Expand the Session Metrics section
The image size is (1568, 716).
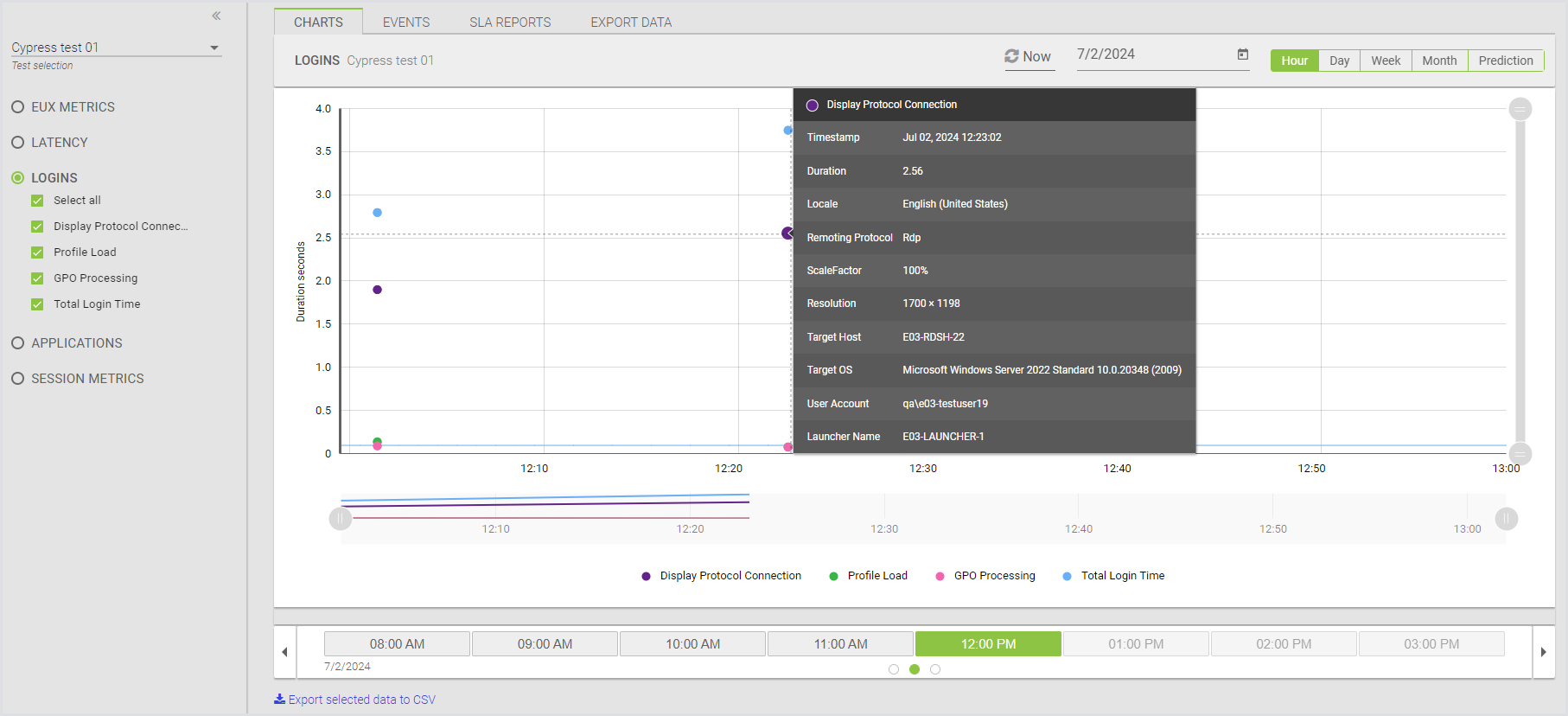pyautogui.click(x=17, y=379)
